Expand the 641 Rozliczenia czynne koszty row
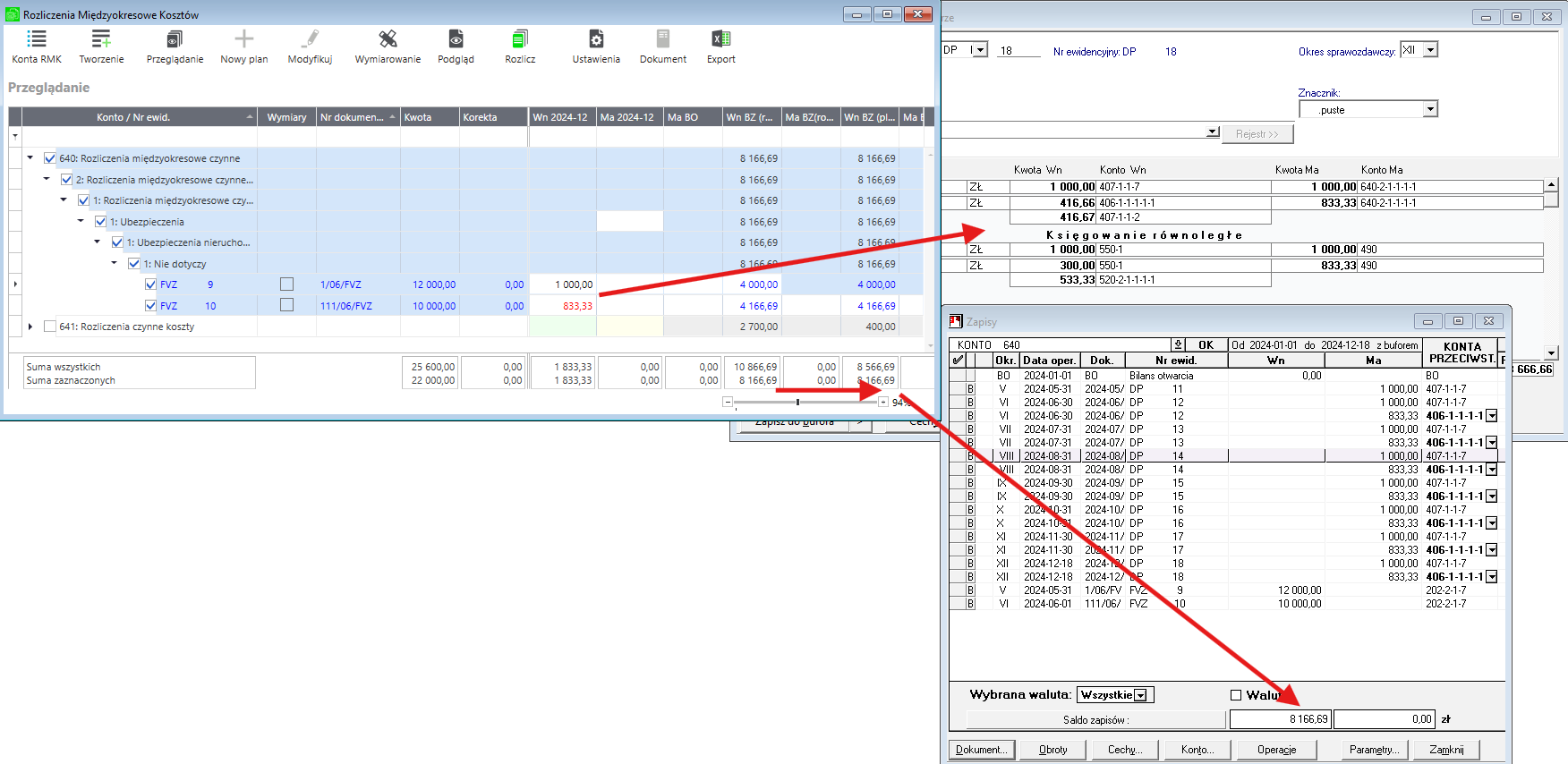This screenshot has height=764, width=1568. [30, 327]
